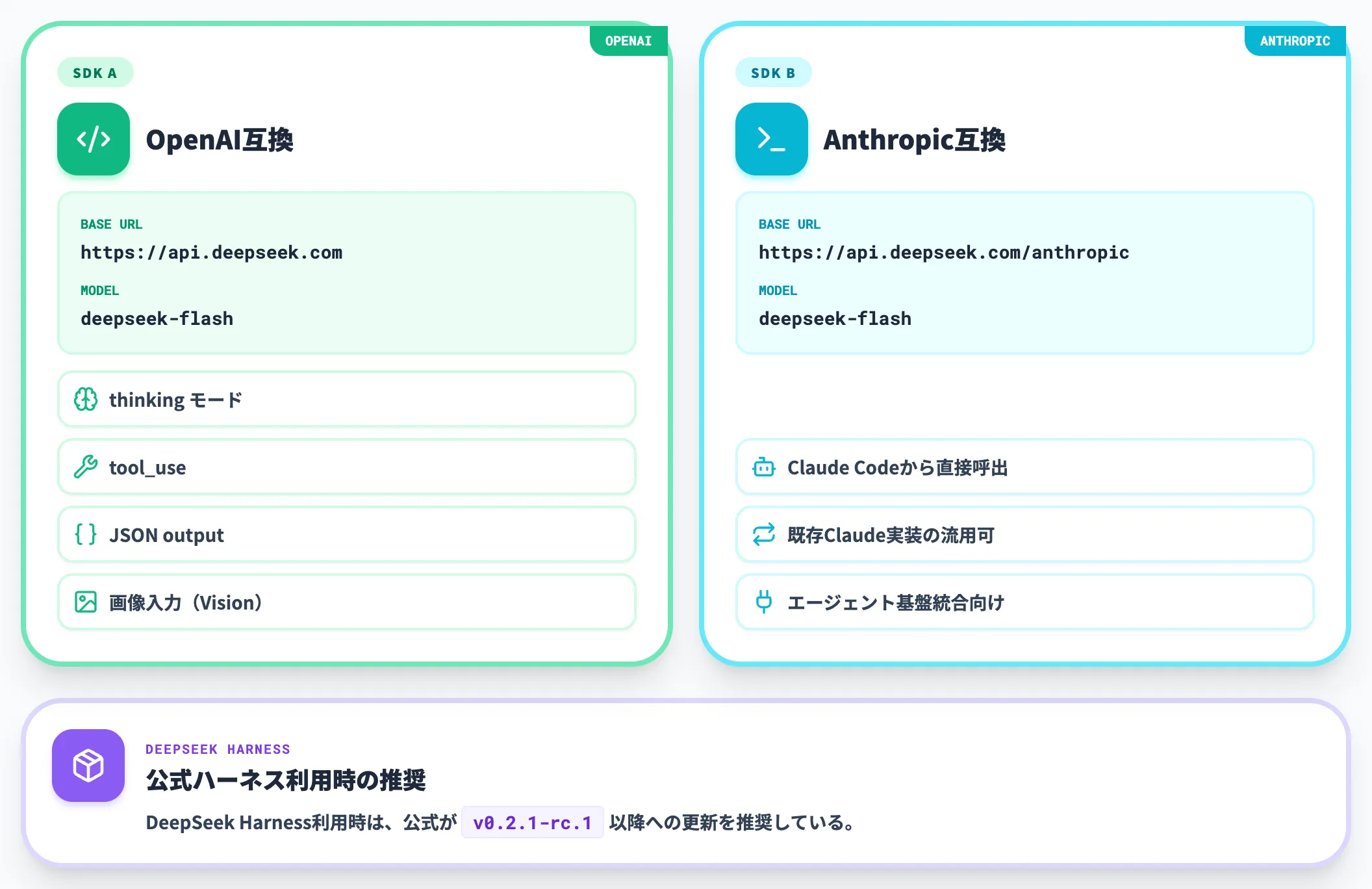The image size is (1372, 889).
Task: Click the BASE URL label in SDK B card
Action: pyautogui.click(x=789, y=224)
